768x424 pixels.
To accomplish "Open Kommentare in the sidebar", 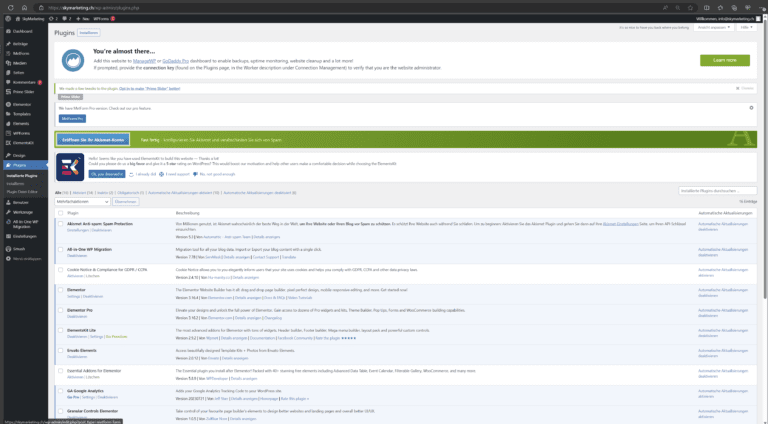I will (x=24, y=82).
